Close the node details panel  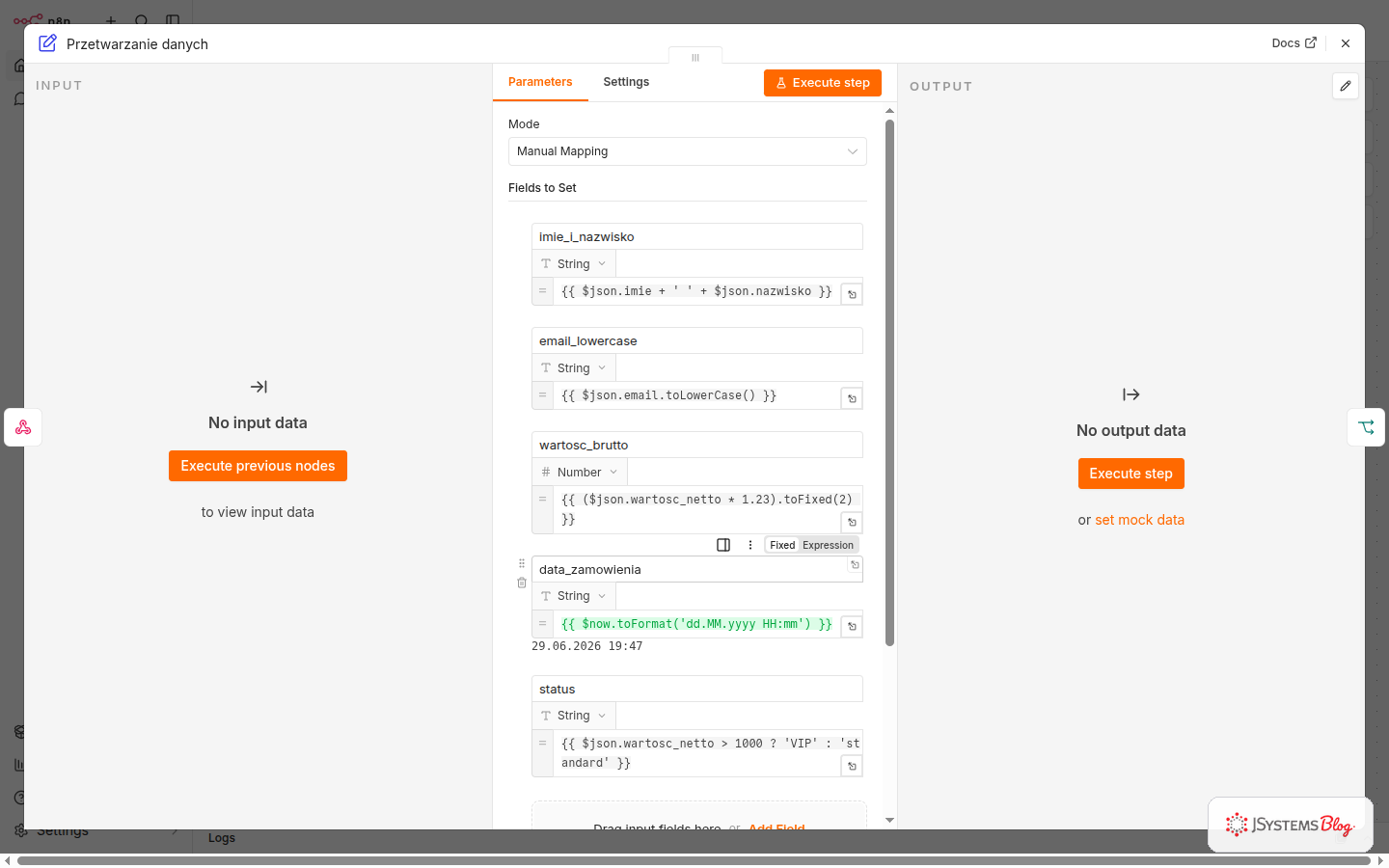[x=1346, y=43]
